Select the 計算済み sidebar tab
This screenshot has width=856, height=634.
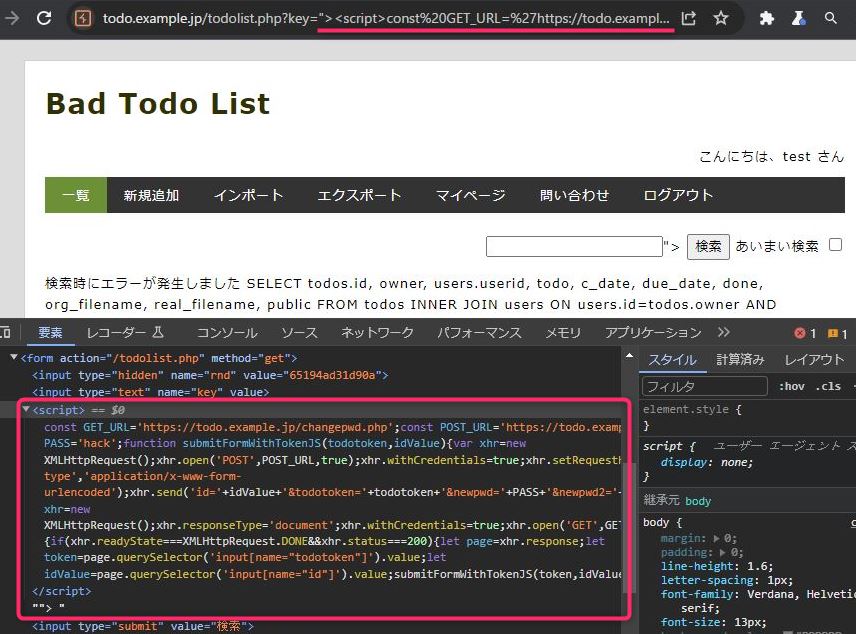(x=740, y=359)
